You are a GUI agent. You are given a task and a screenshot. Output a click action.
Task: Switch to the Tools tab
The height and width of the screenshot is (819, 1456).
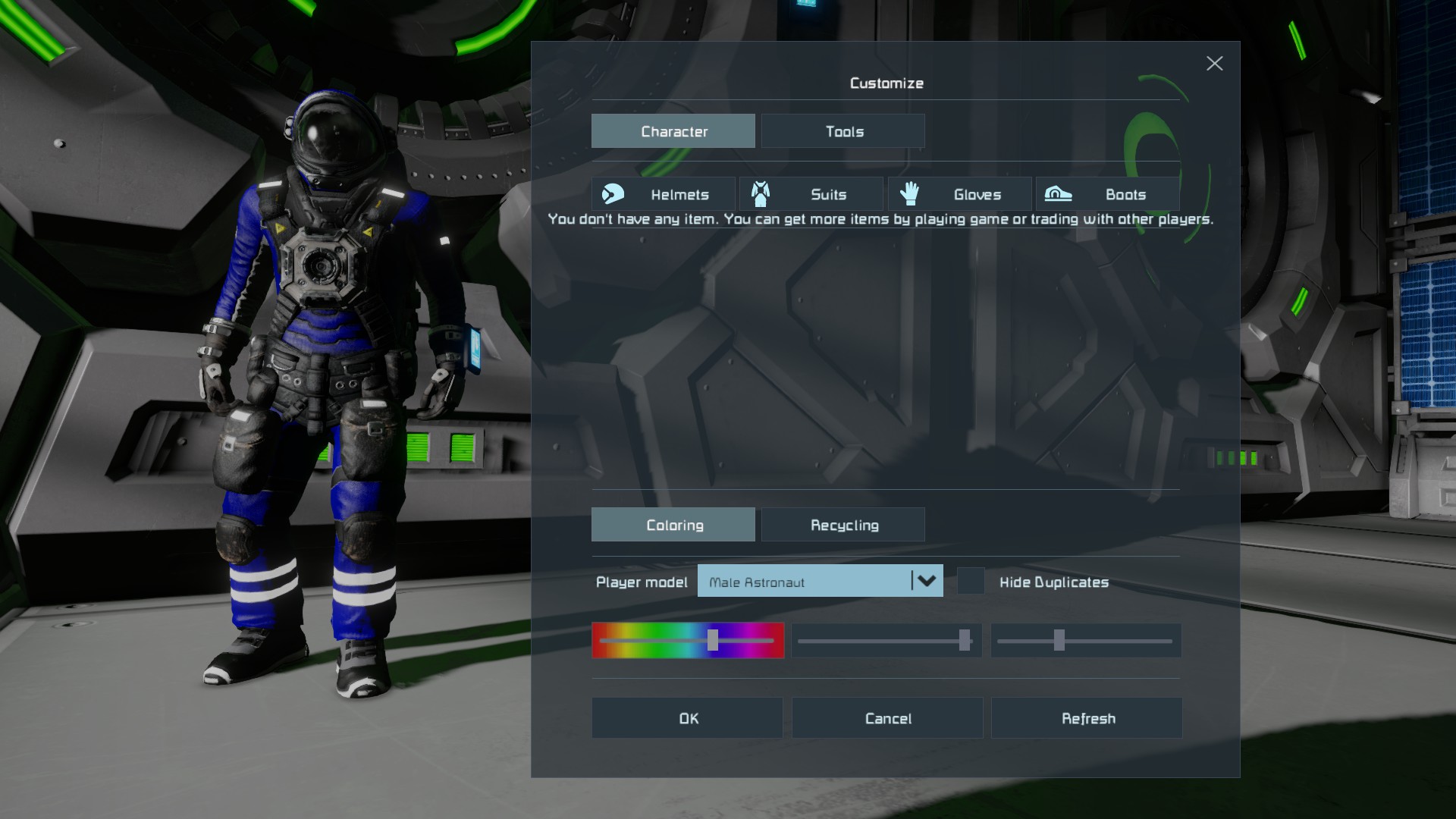(x=843, y=131)
